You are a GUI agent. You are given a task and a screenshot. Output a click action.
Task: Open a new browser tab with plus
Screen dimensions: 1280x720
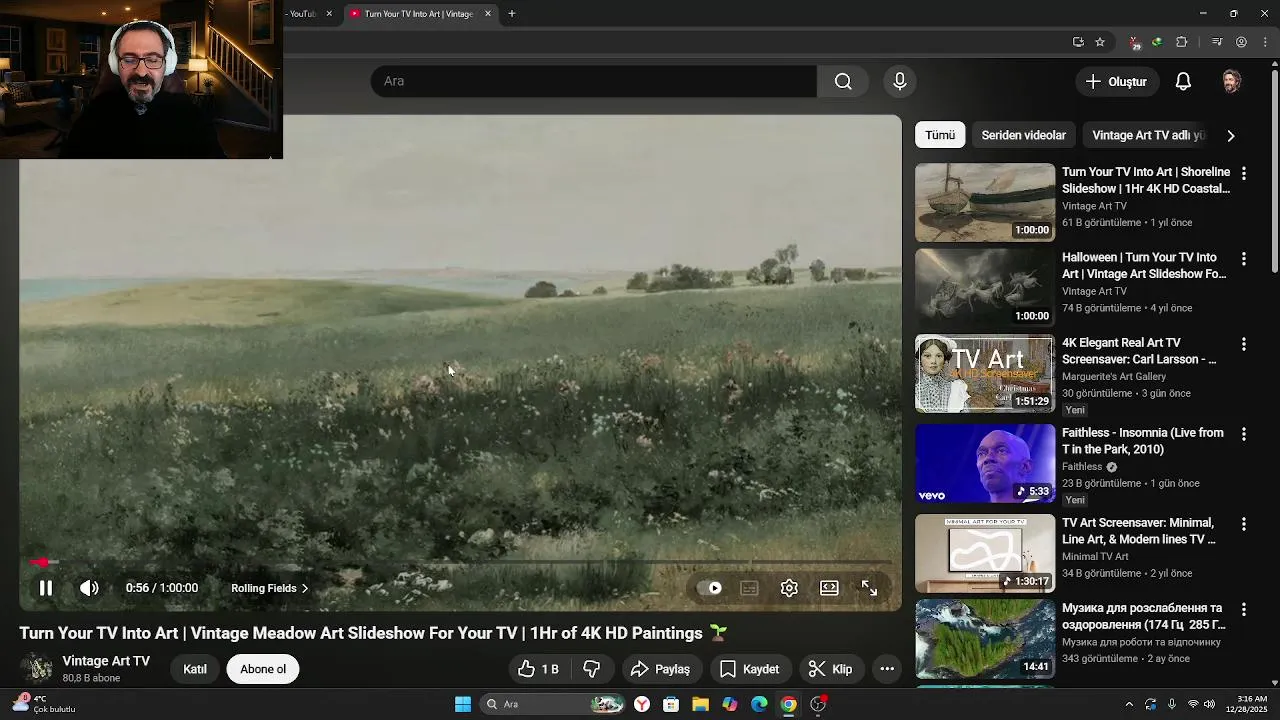pyautogui.click(x=512, y=14)
